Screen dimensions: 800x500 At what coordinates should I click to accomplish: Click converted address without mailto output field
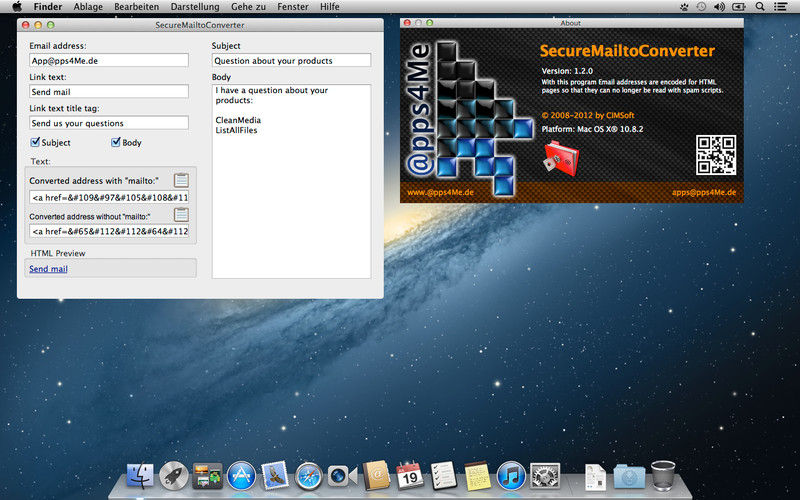coord(109,231)
